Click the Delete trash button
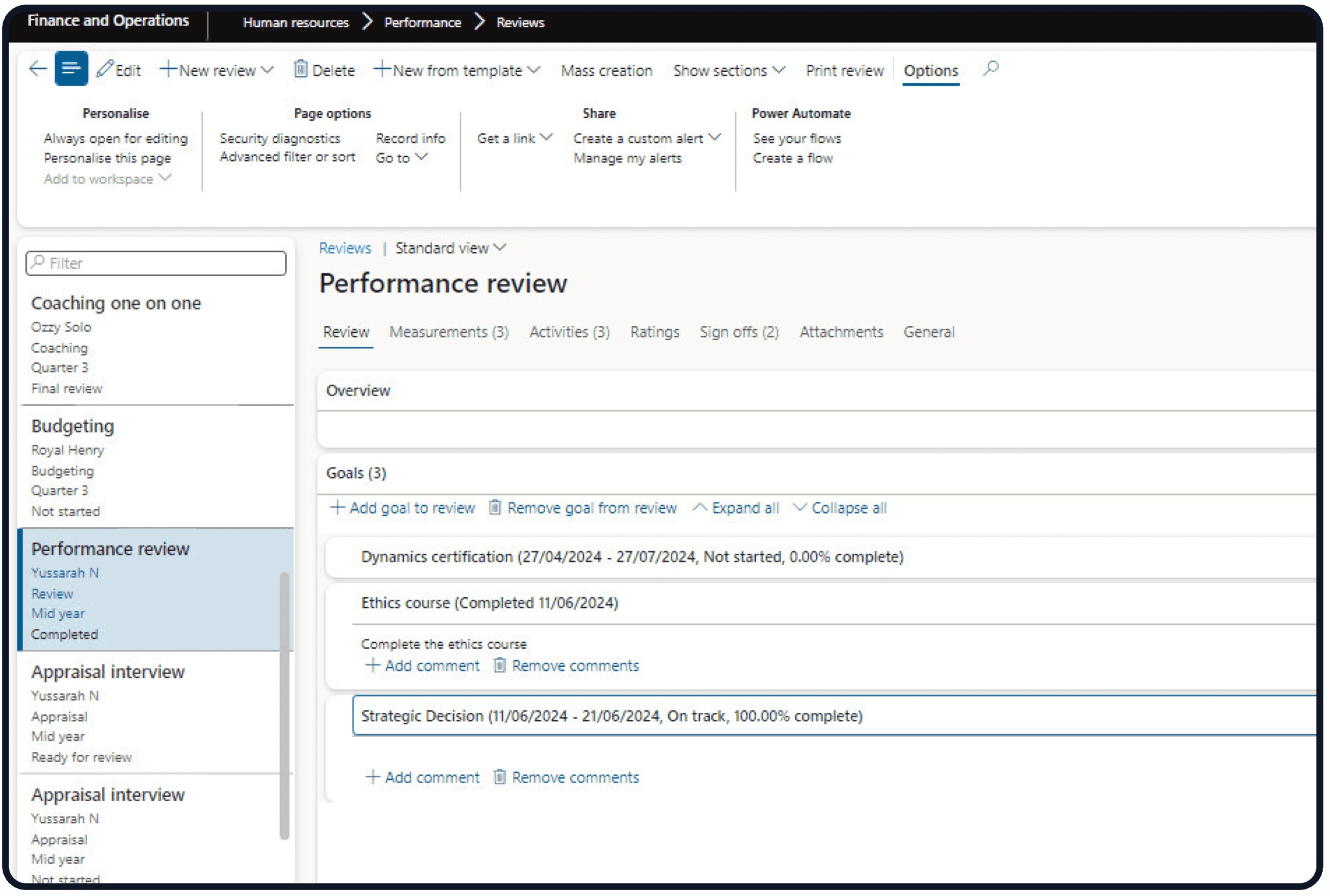 [324, 70]
